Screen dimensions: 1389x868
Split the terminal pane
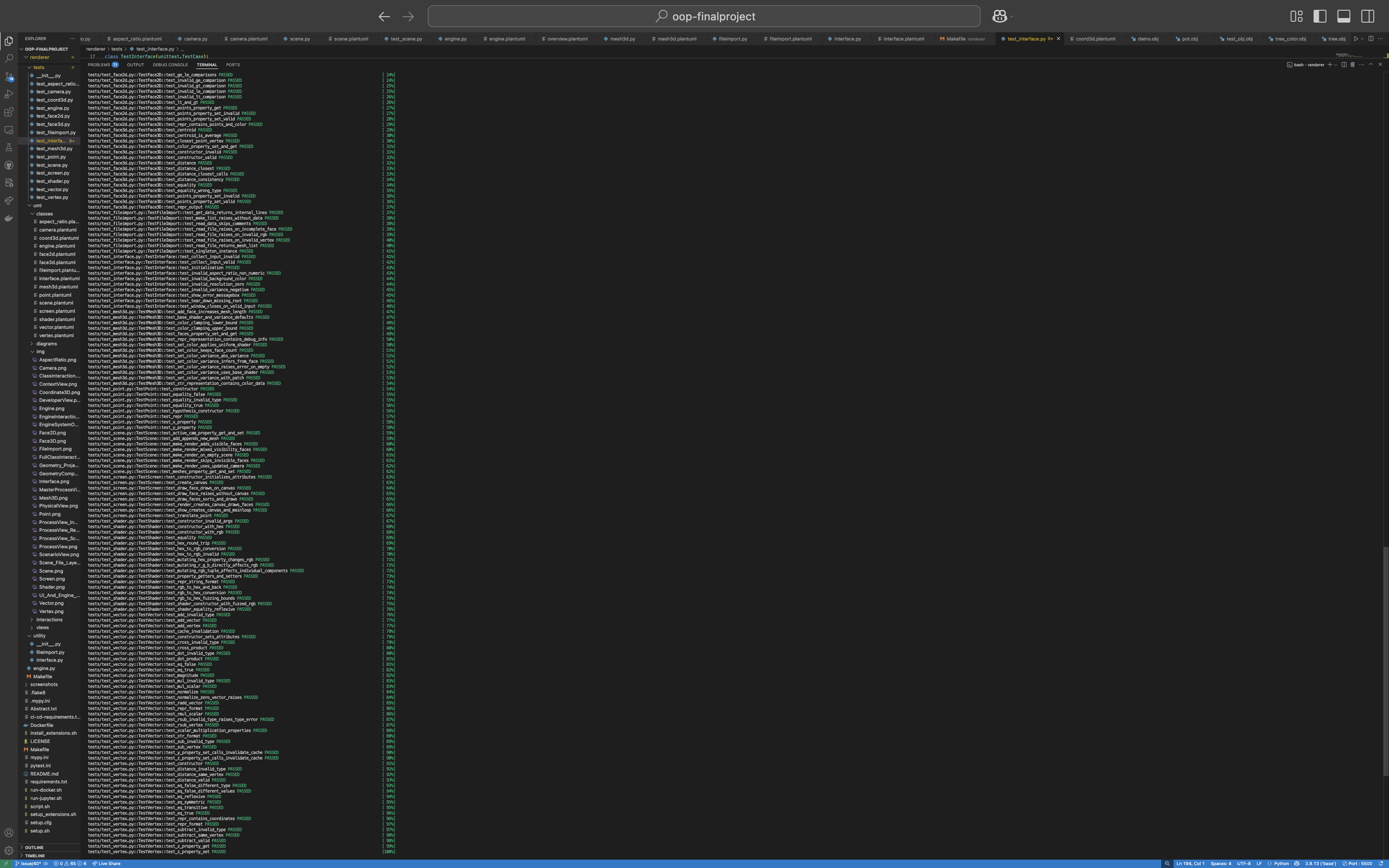click(1343, 65)
